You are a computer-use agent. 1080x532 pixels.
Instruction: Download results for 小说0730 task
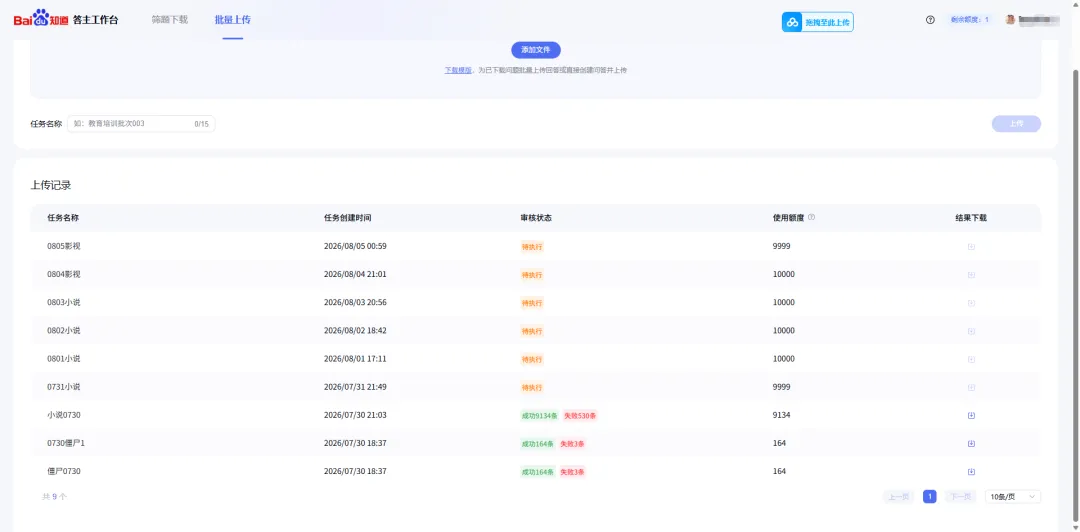[971, 416]
